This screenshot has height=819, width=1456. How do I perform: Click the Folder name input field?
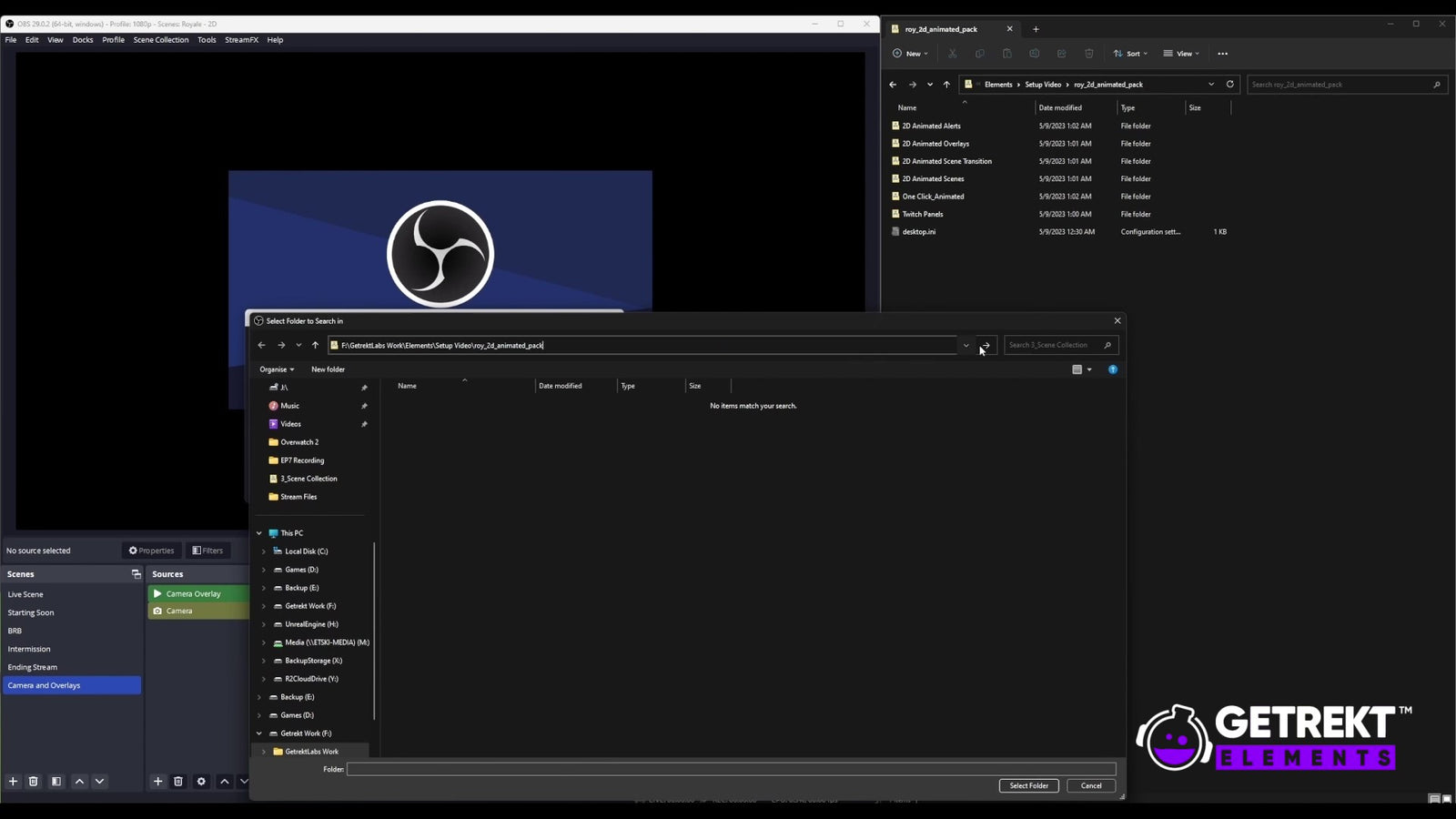coord(730,769)
